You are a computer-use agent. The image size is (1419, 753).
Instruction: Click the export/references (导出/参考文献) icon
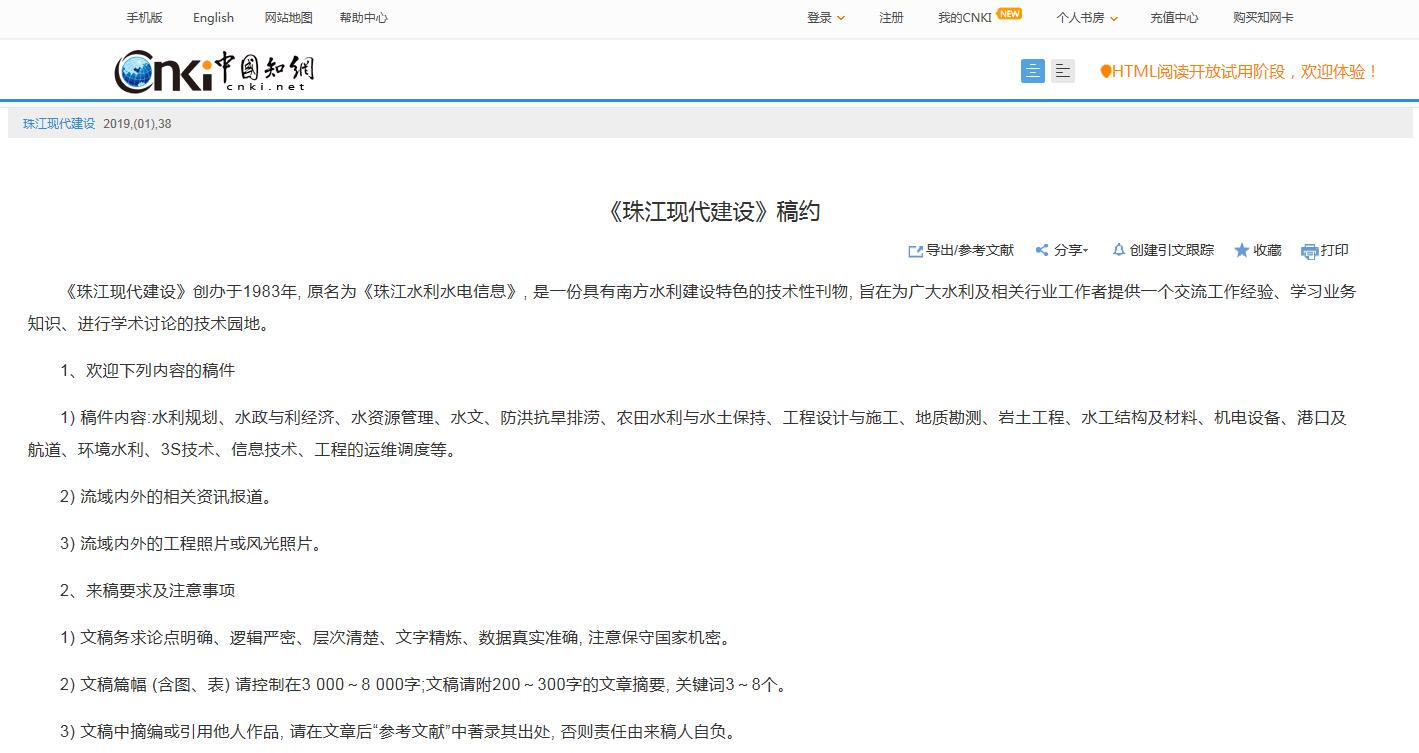[x=915, y=251]
